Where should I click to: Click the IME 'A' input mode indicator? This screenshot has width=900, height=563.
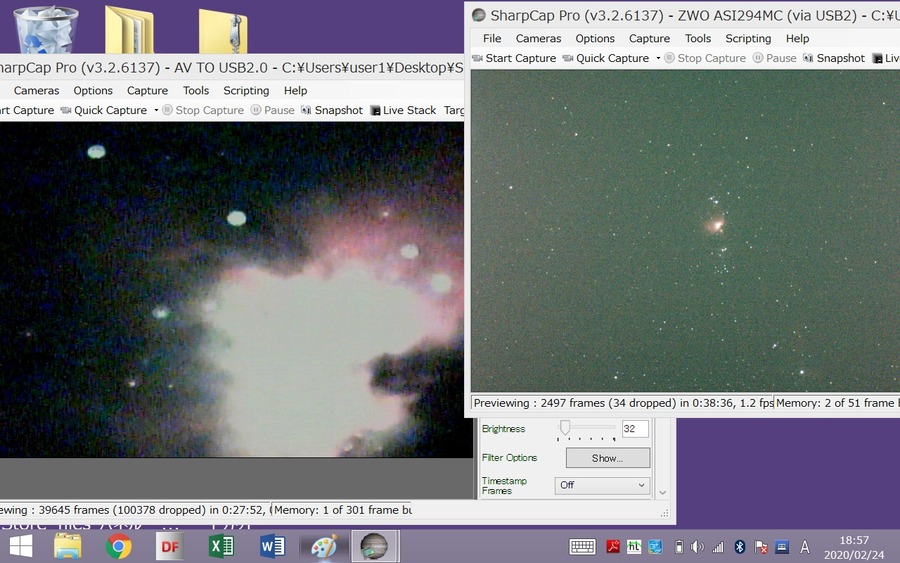click(x=805, y=547)
